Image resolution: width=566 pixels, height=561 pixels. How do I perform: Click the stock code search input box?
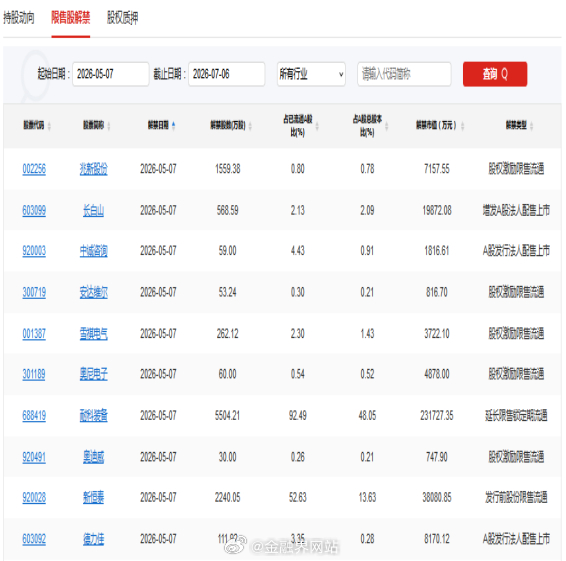(x=404, y=74)
